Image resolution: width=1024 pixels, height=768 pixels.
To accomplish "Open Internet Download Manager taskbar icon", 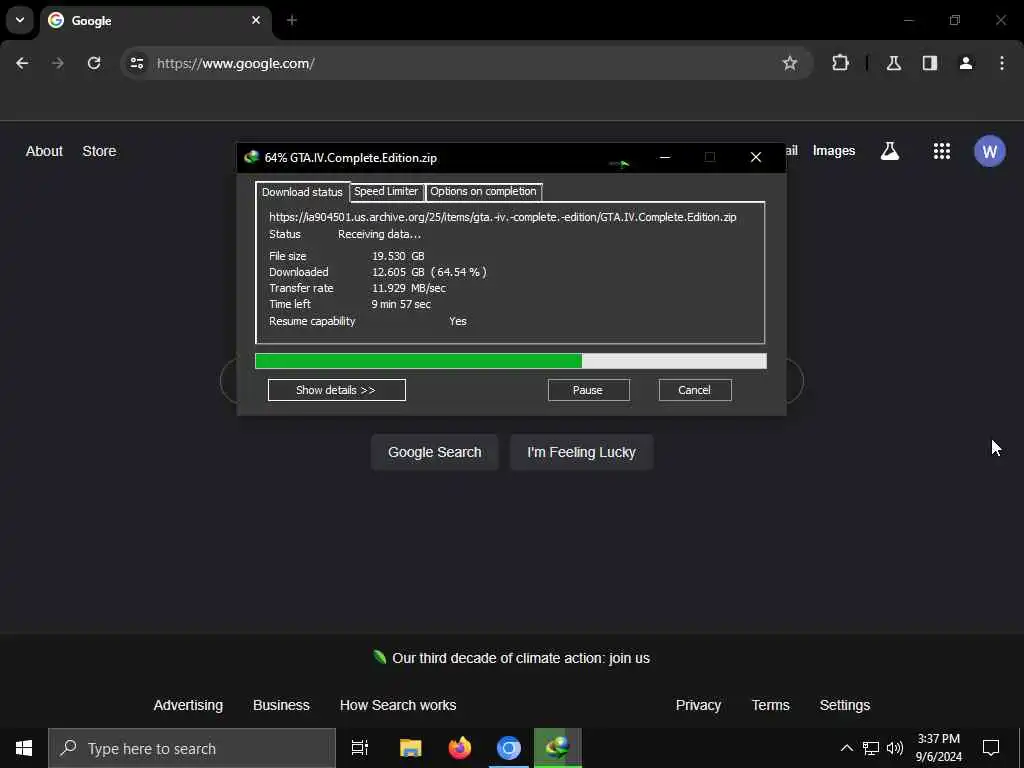I will 558,748.
